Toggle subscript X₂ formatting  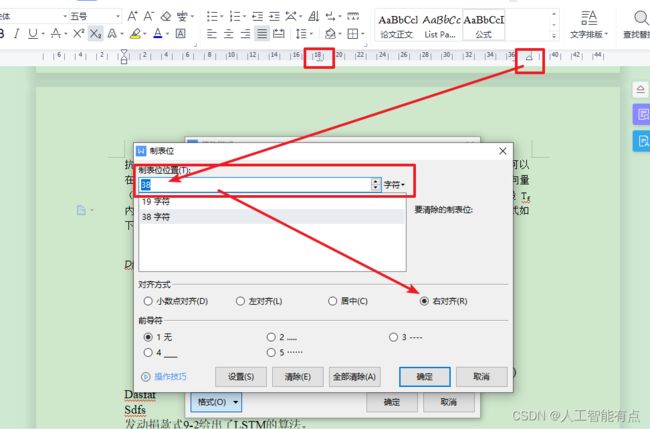pos(95,34)
